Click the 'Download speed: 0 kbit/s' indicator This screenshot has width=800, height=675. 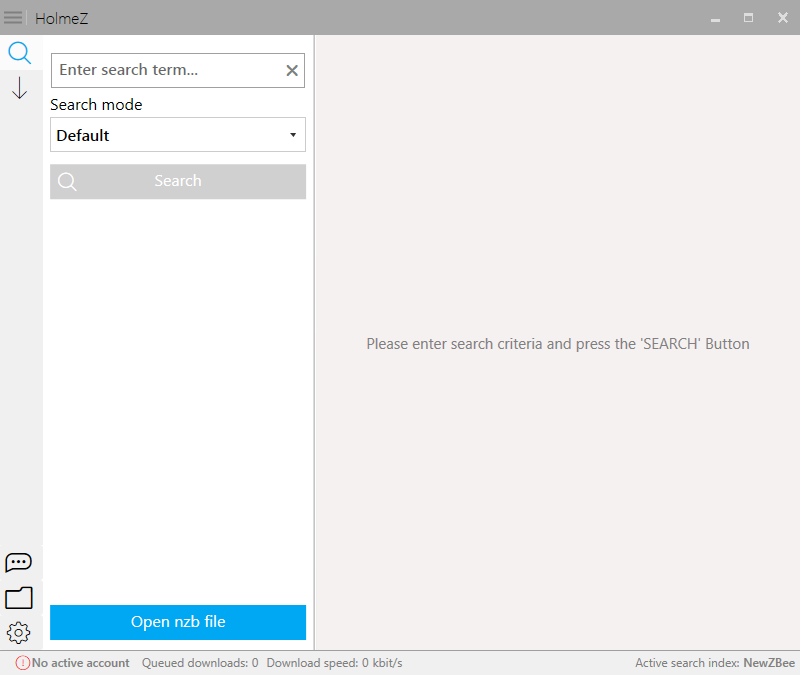coord(334,663)
